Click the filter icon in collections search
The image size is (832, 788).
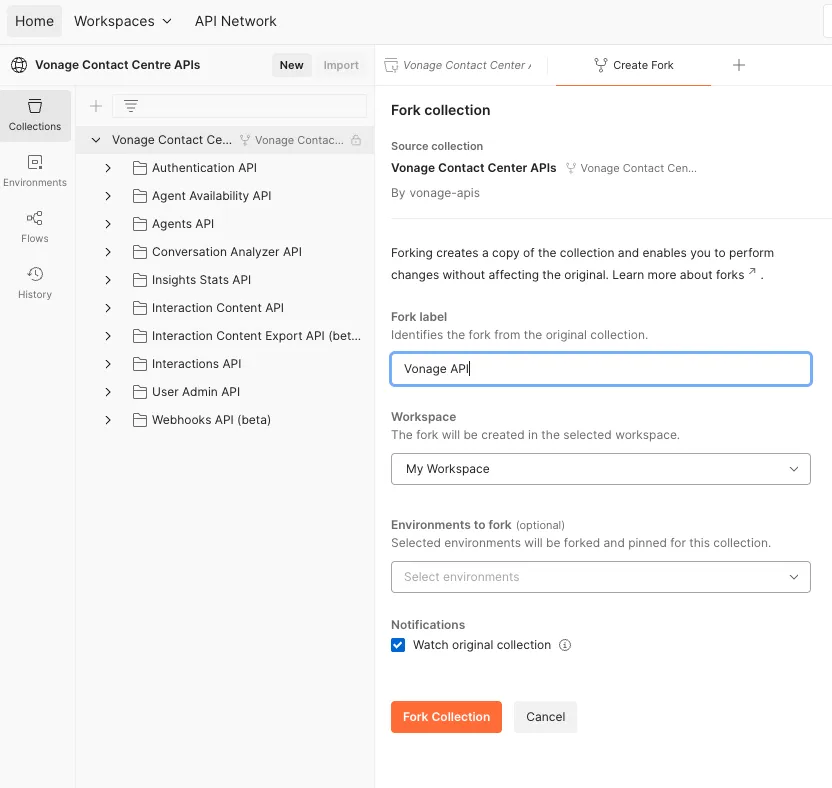[130, 106]
